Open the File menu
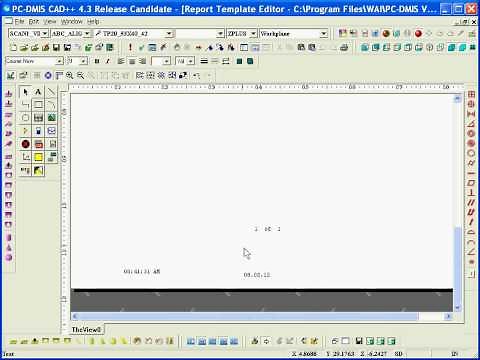The height and width of the screenshot is (360, 480). [x=19, y=22]
